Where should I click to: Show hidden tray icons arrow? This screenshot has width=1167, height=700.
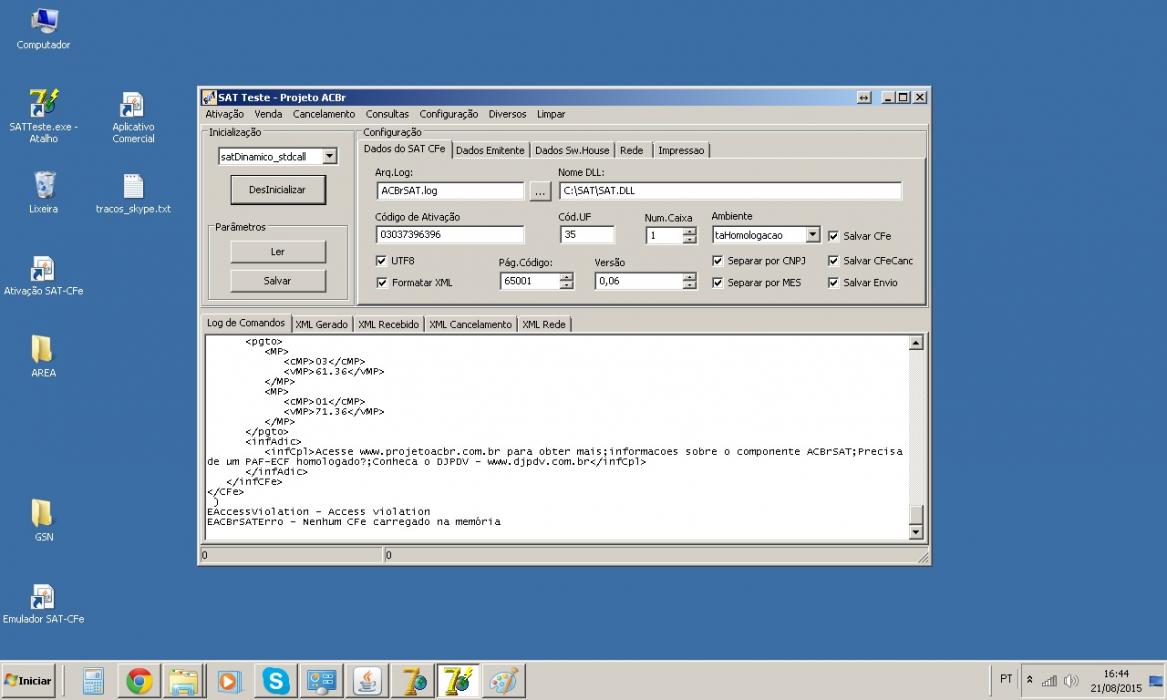coord(1029,680)
